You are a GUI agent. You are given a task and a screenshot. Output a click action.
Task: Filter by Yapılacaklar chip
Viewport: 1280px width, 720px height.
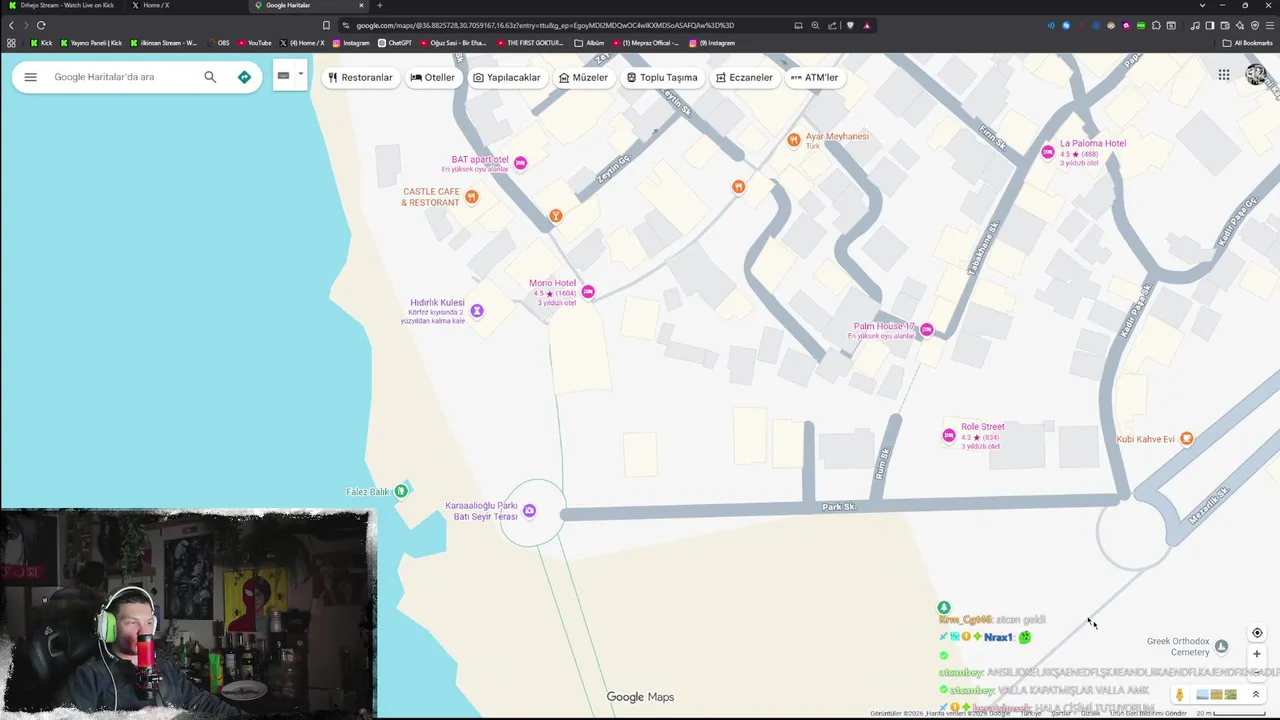pos(507,77)
